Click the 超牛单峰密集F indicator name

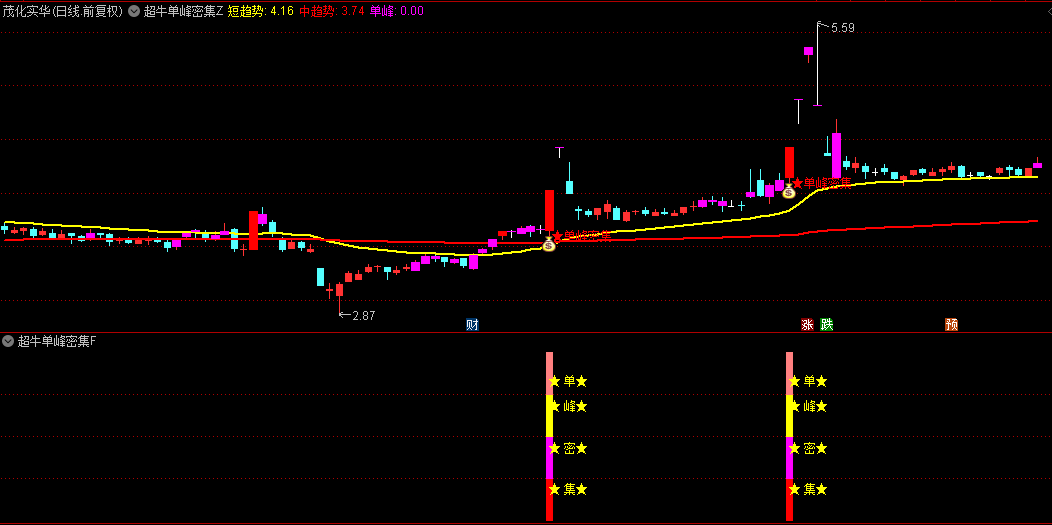coord(57,341)
